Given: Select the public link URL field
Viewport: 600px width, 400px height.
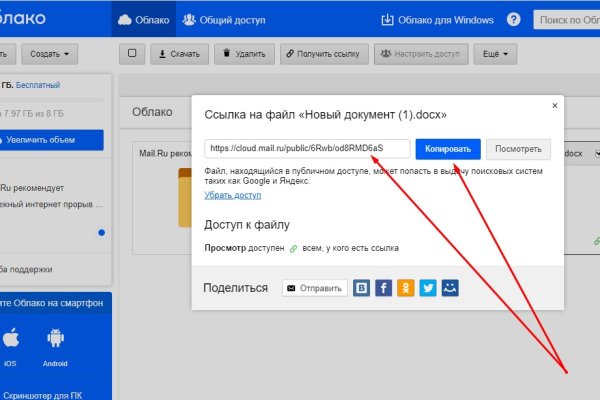Looking at the screenshot, I should (307, 149).
